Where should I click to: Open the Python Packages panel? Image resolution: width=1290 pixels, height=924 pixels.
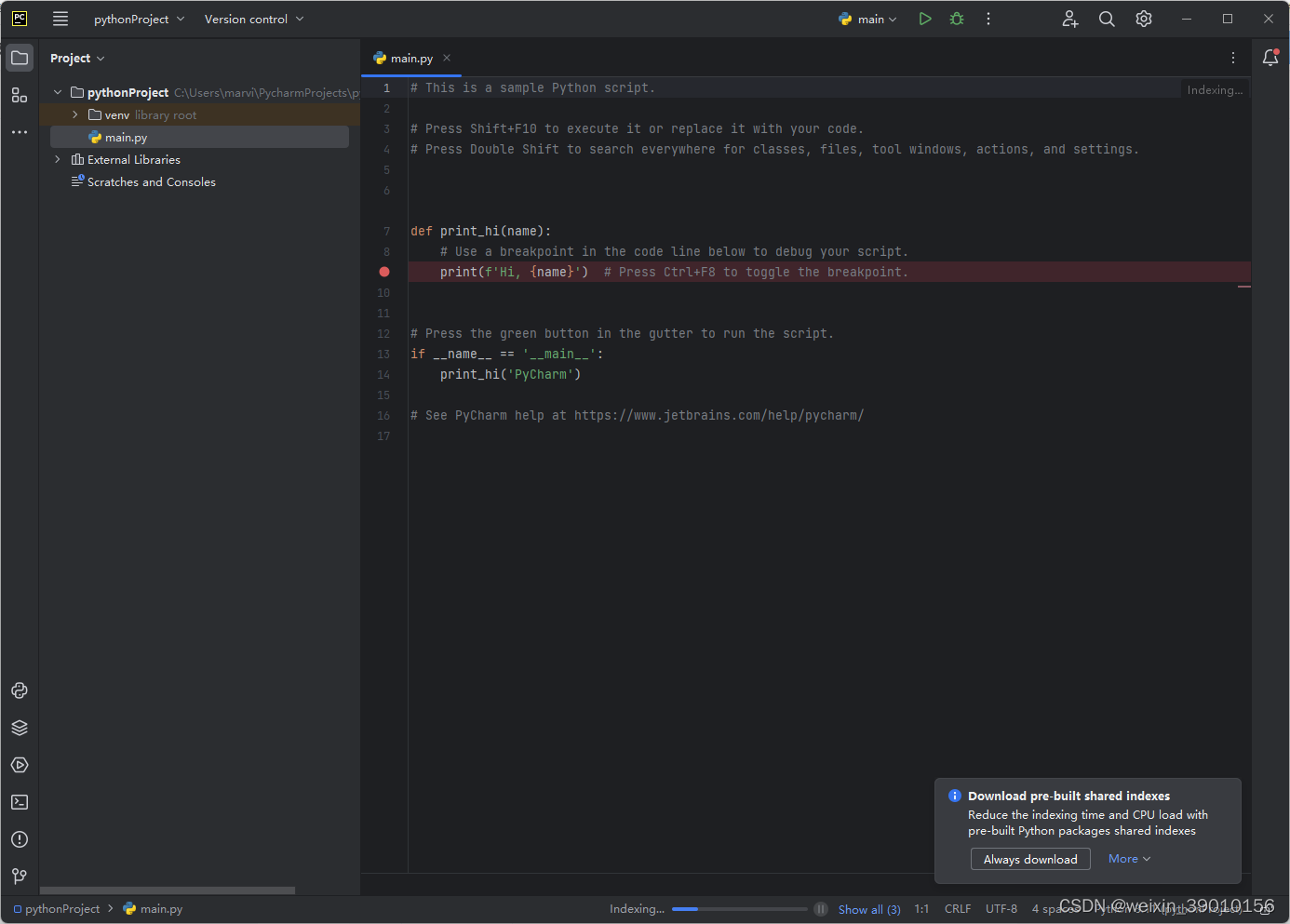coord(19,728)
